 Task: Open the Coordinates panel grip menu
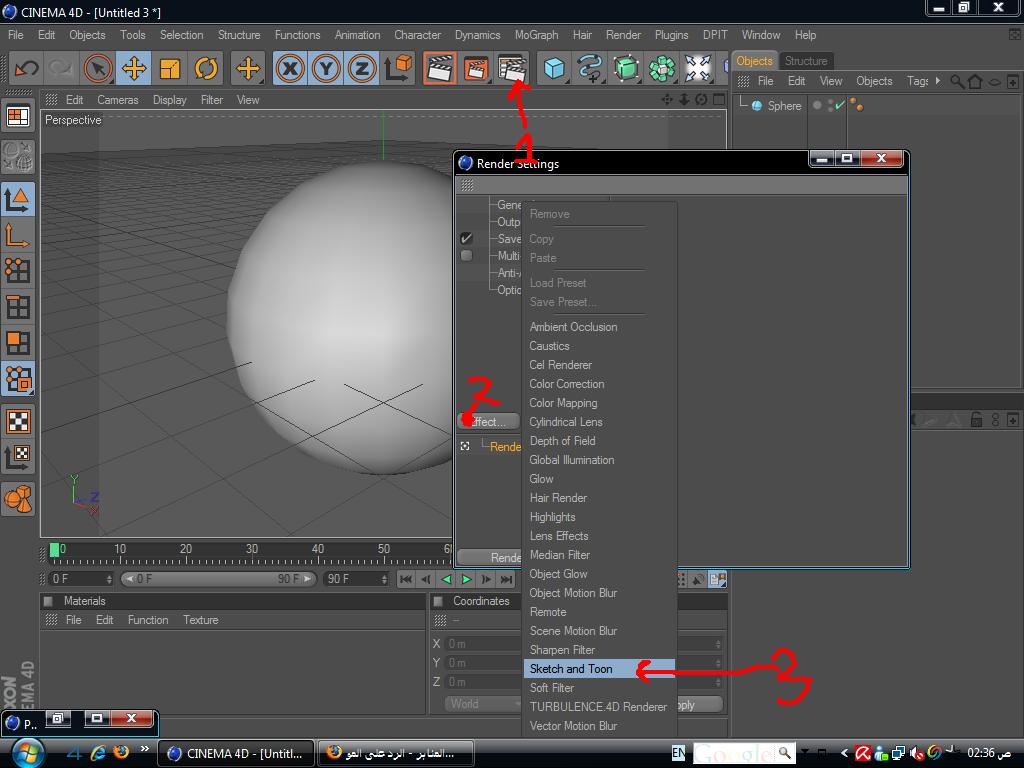point(441,620)
